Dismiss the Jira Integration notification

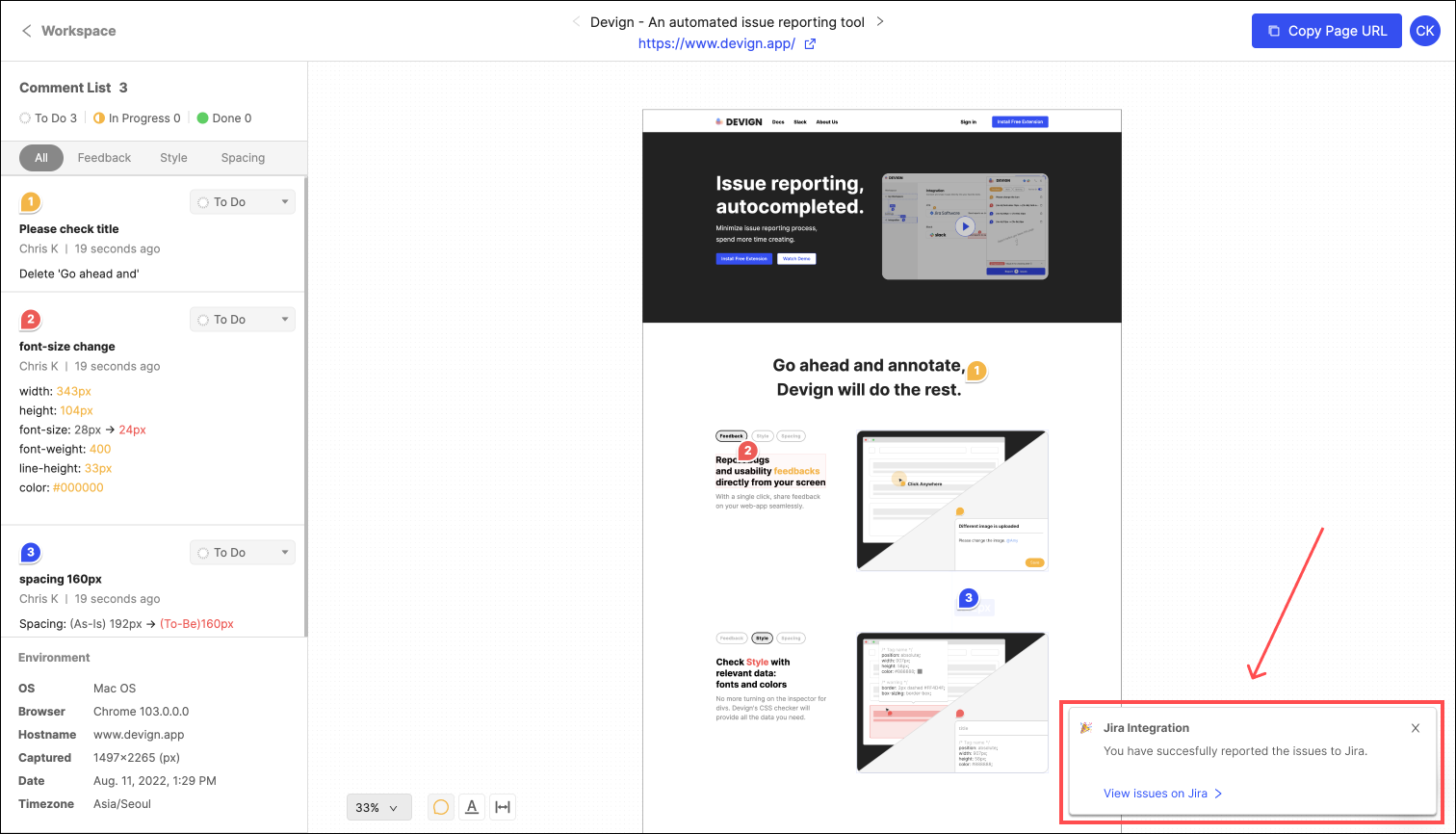1416,728
